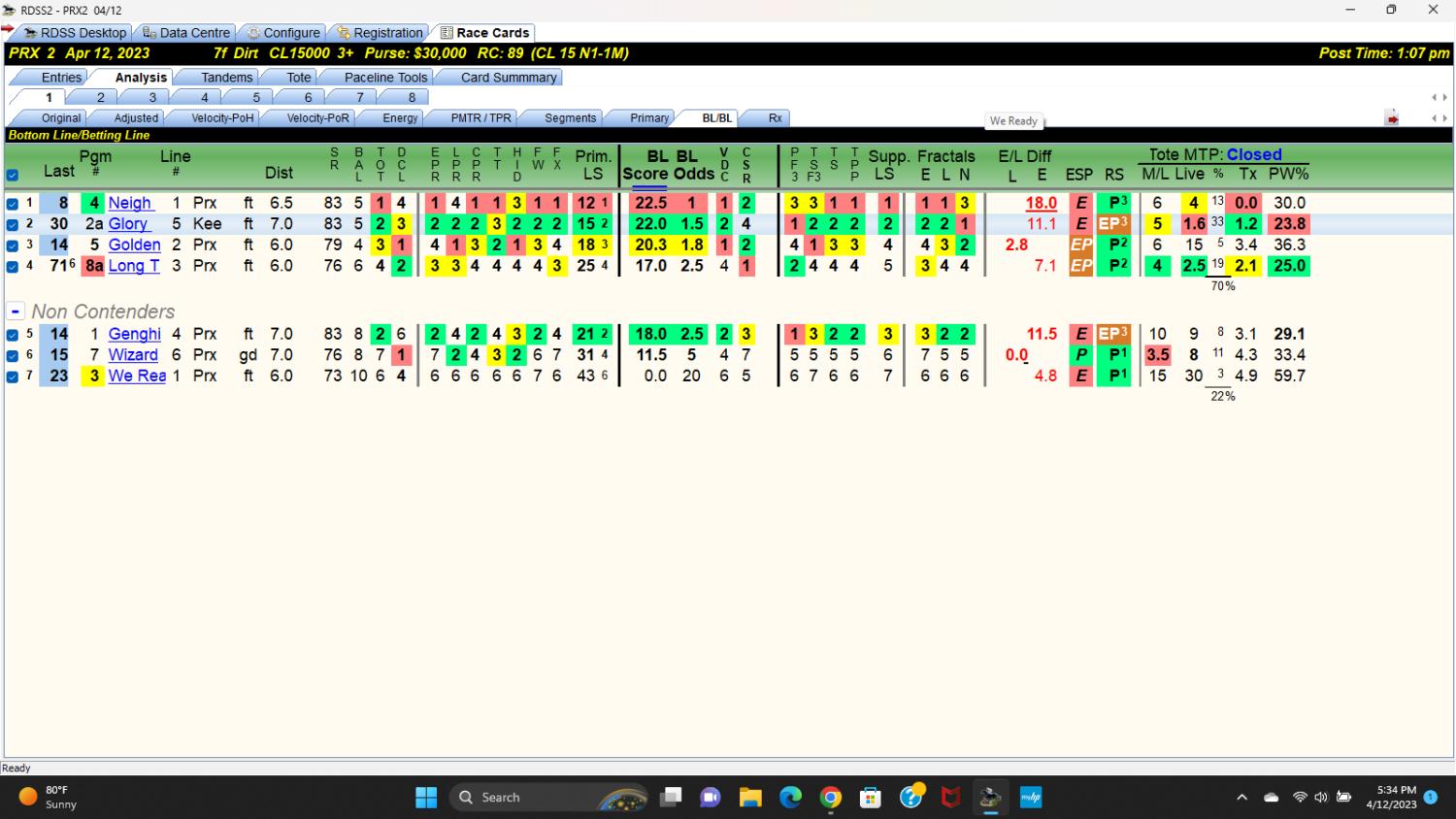The image size is (1456, 819).
Task: Open Wi-Fi network settings in tray
Action: pyautogui.click(x=1300, y=798)
